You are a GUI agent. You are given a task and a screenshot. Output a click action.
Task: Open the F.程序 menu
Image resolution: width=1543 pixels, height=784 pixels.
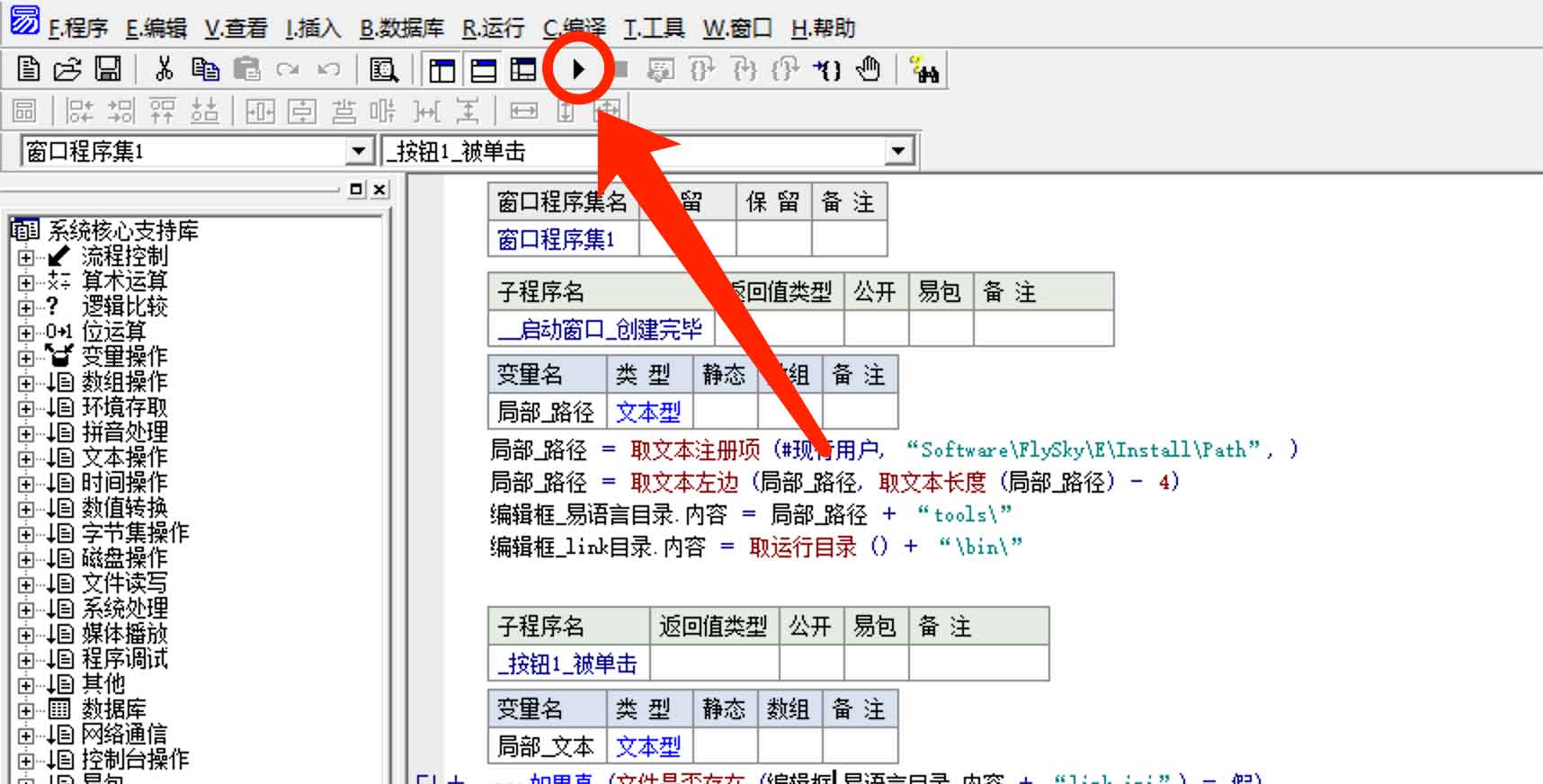(x=77, y=29)
